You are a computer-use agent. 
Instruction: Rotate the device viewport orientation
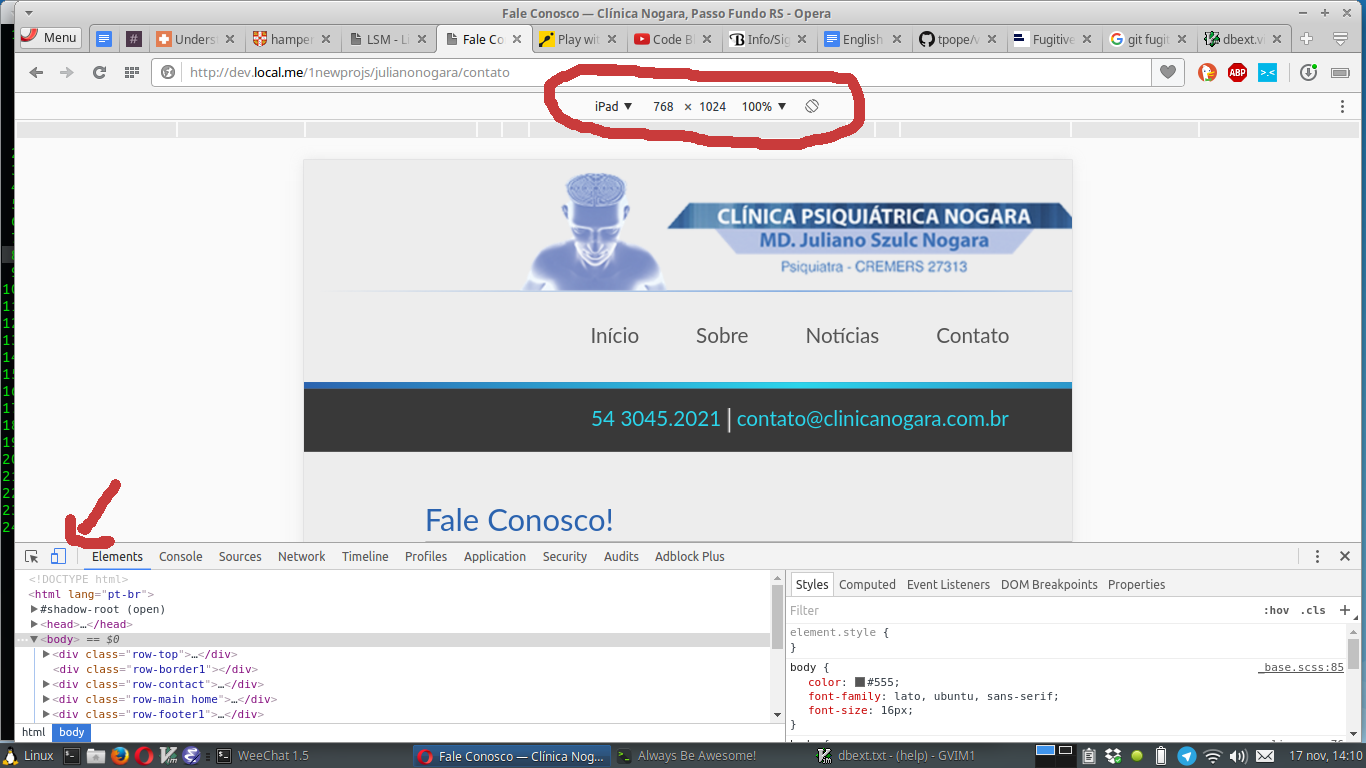click(812, 106)
